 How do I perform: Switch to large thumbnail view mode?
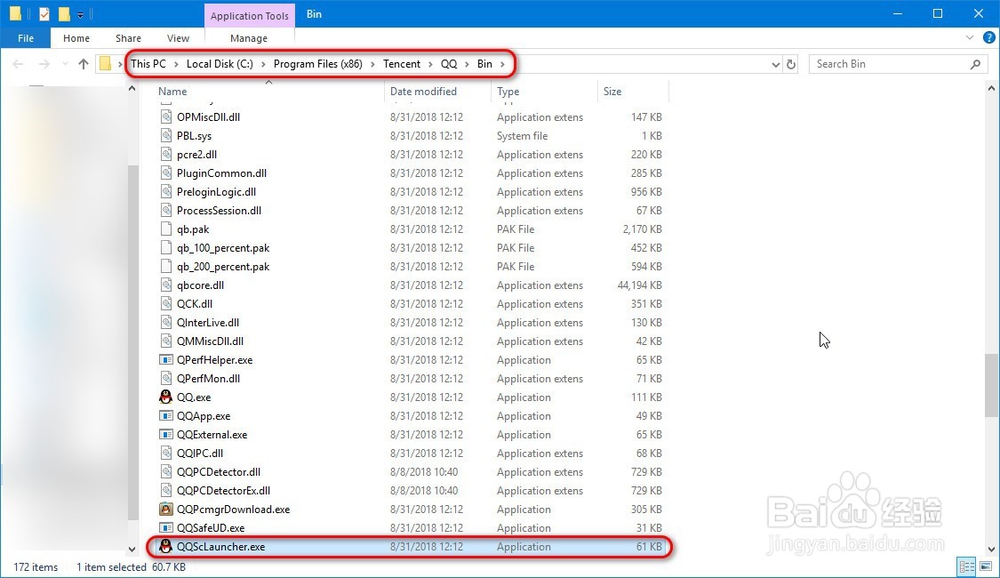[x=984, y=566]
